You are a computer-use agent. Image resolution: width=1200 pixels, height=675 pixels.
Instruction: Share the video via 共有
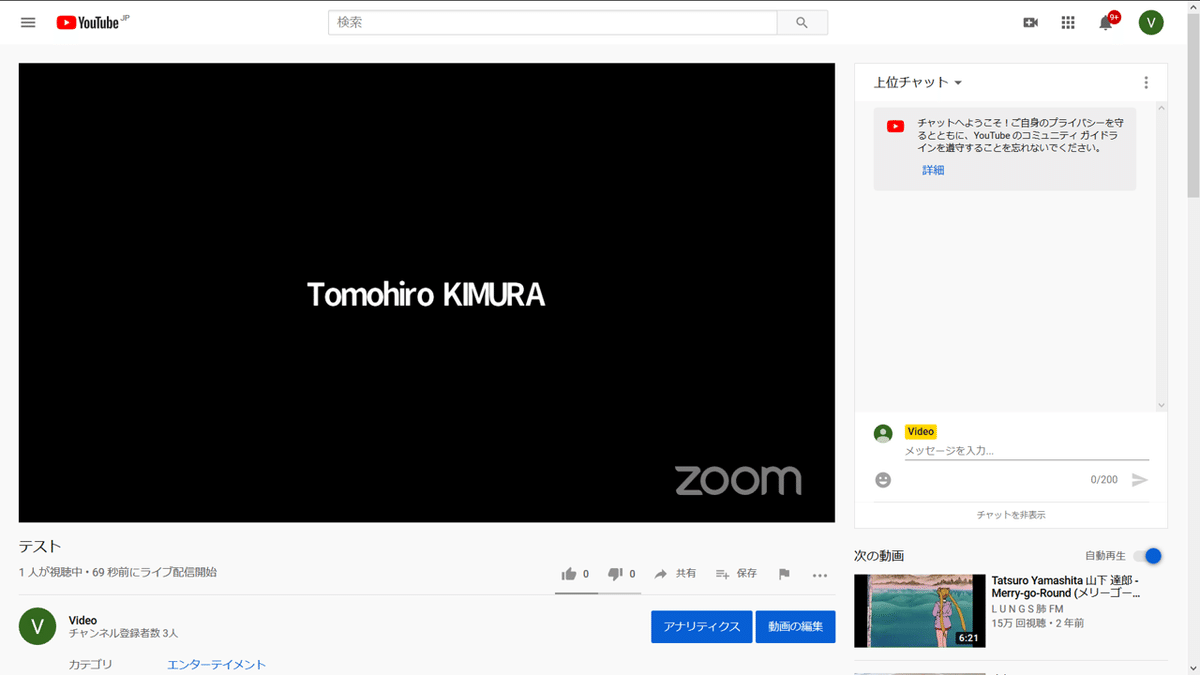coord(675,574)
